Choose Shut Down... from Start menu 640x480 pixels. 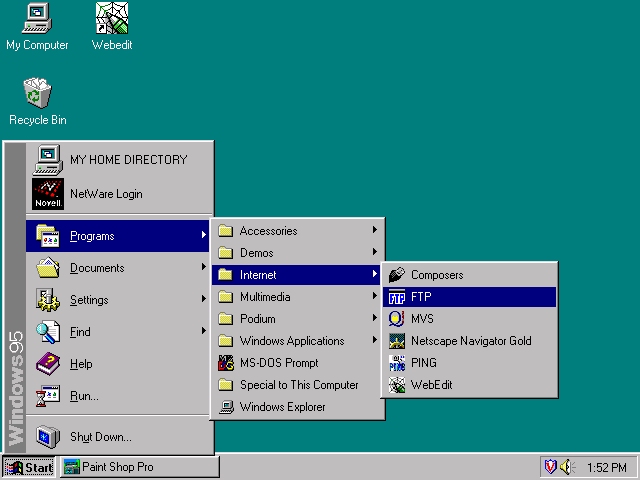[119, 437]
